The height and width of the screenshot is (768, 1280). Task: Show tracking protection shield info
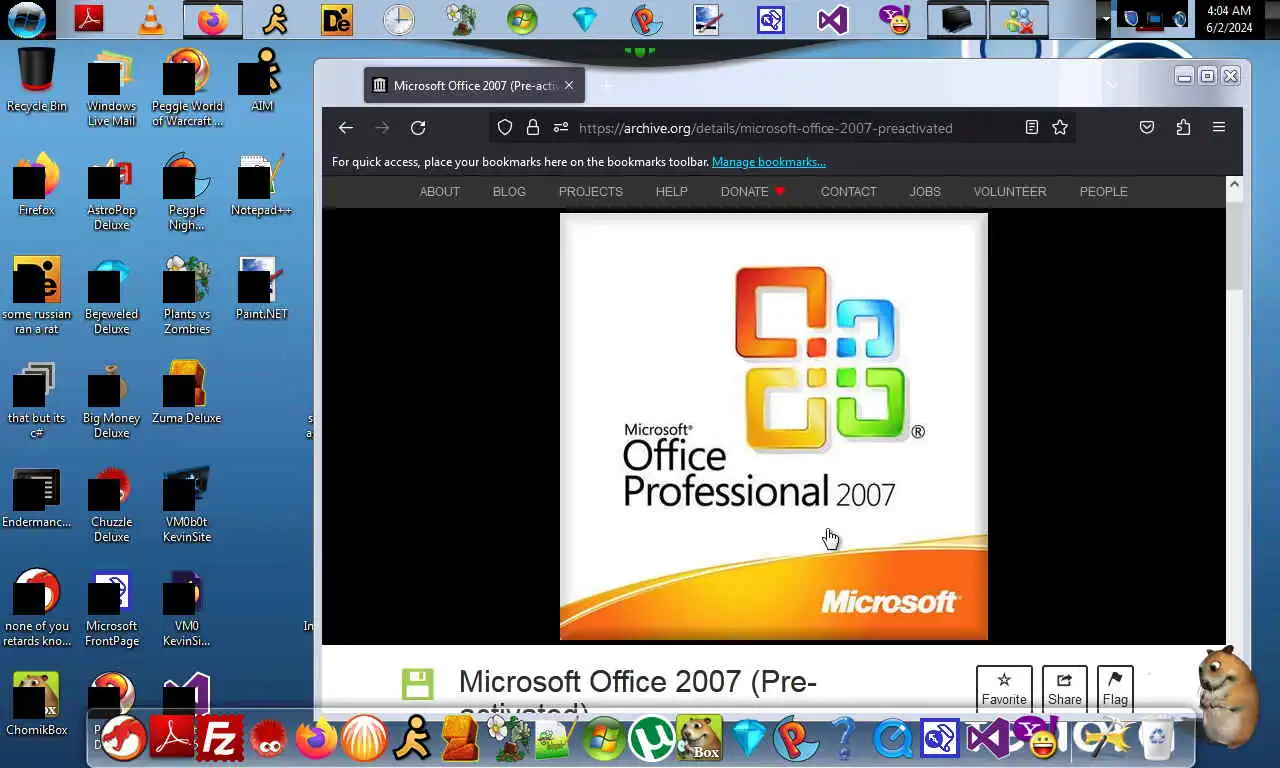[x=505, y=128]
